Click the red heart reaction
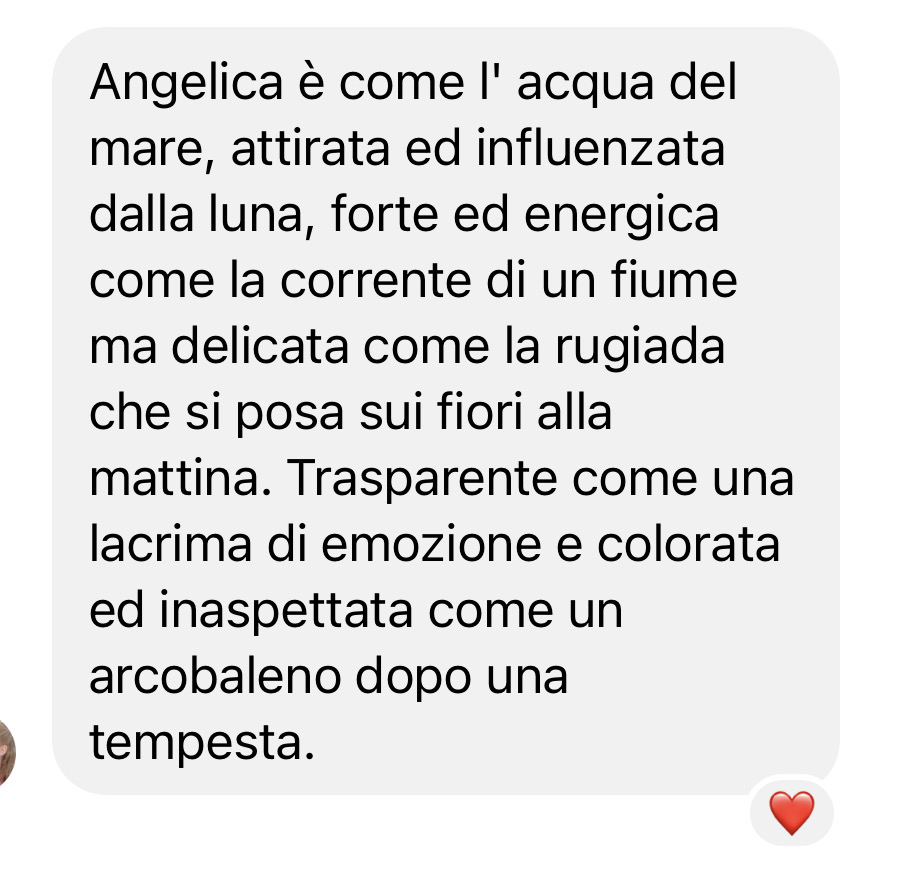 click(792, 812)
